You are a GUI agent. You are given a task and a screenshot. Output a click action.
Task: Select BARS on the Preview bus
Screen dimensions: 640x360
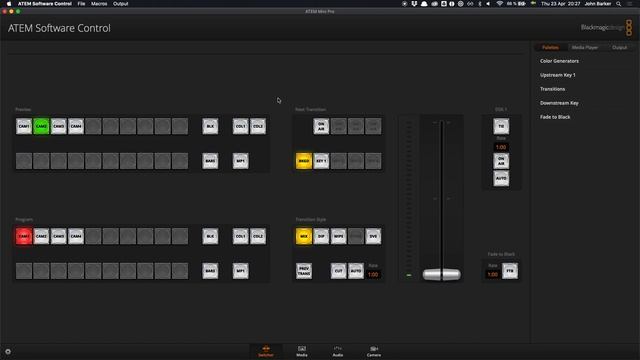(210, 161)
